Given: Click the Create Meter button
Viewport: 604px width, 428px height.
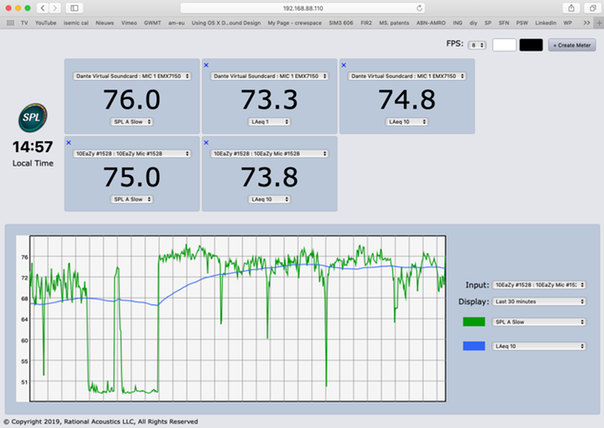Looking at the screenshot, I should click(571, 45).
